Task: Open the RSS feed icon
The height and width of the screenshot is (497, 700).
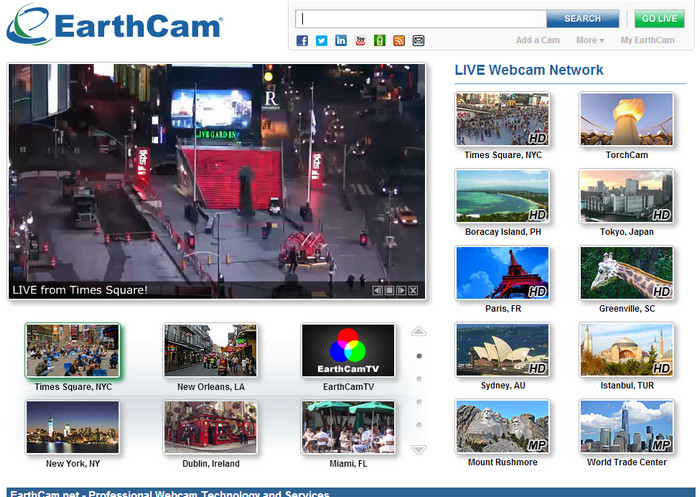Action: (399, 40)
